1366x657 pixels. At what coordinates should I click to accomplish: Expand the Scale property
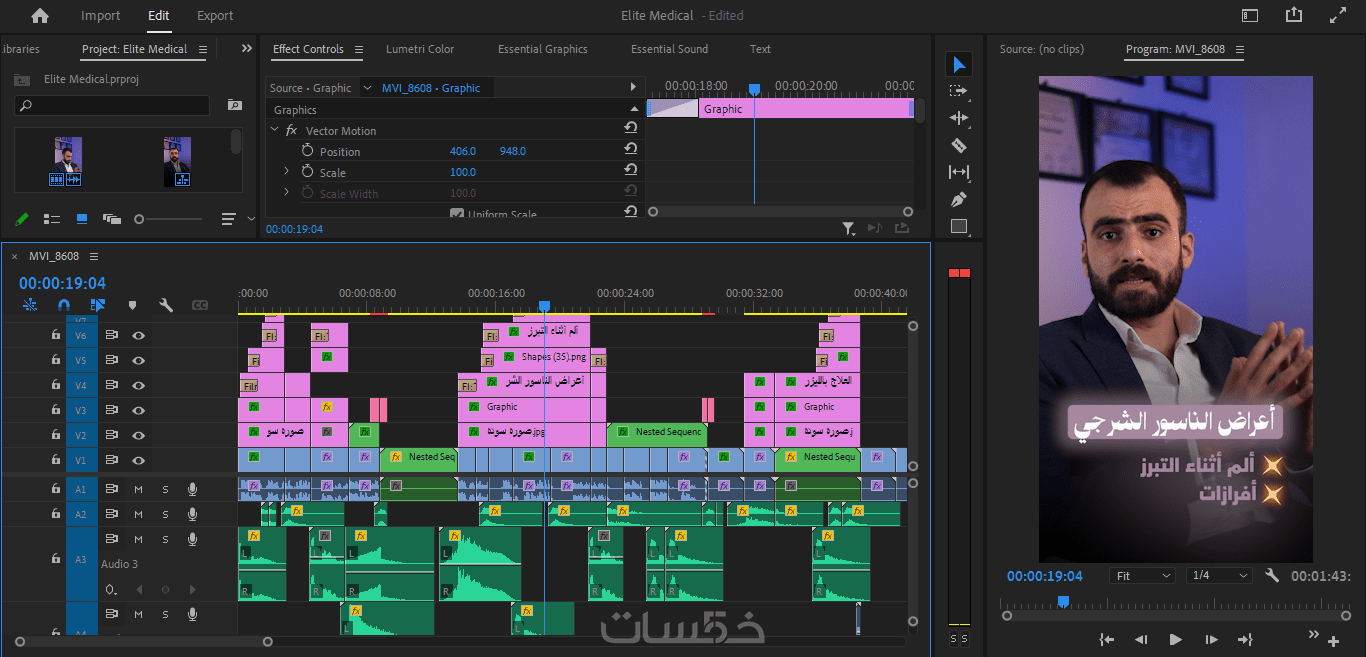click(x=287, y=172)
